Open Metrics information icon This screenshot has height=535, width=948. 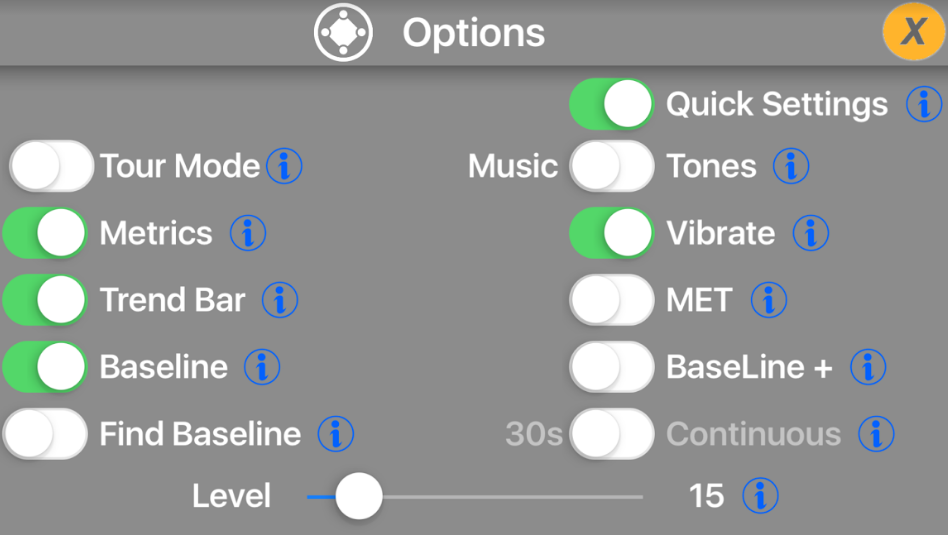tap(248, 233)
